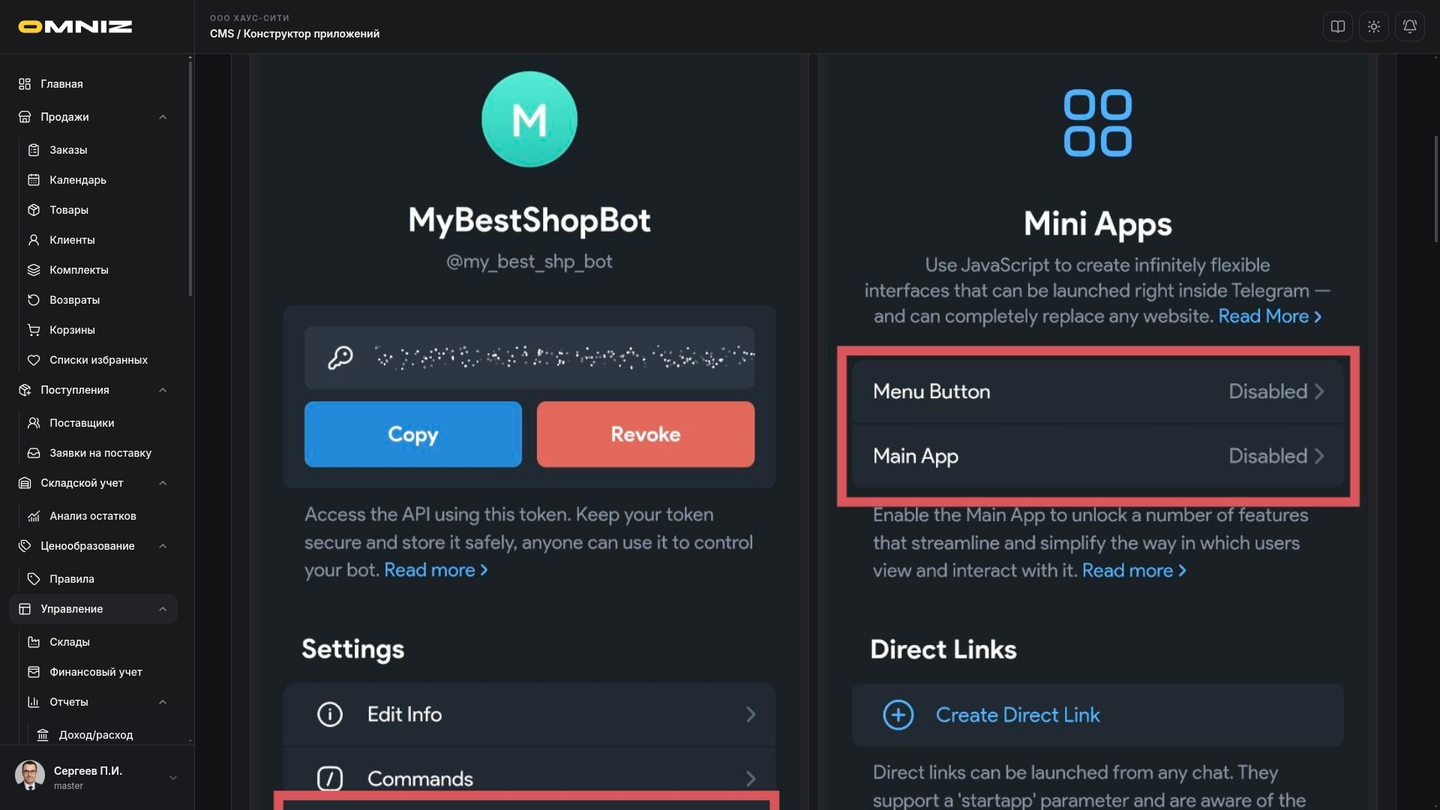Click the Сергеев П.И. profile photo
This screenshot has width=1440, height=810.
point(30,776)
